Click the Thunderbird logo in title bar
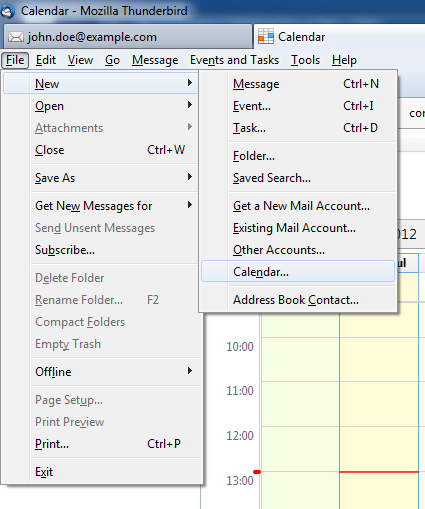425x509 pixels. coord(8,11)
